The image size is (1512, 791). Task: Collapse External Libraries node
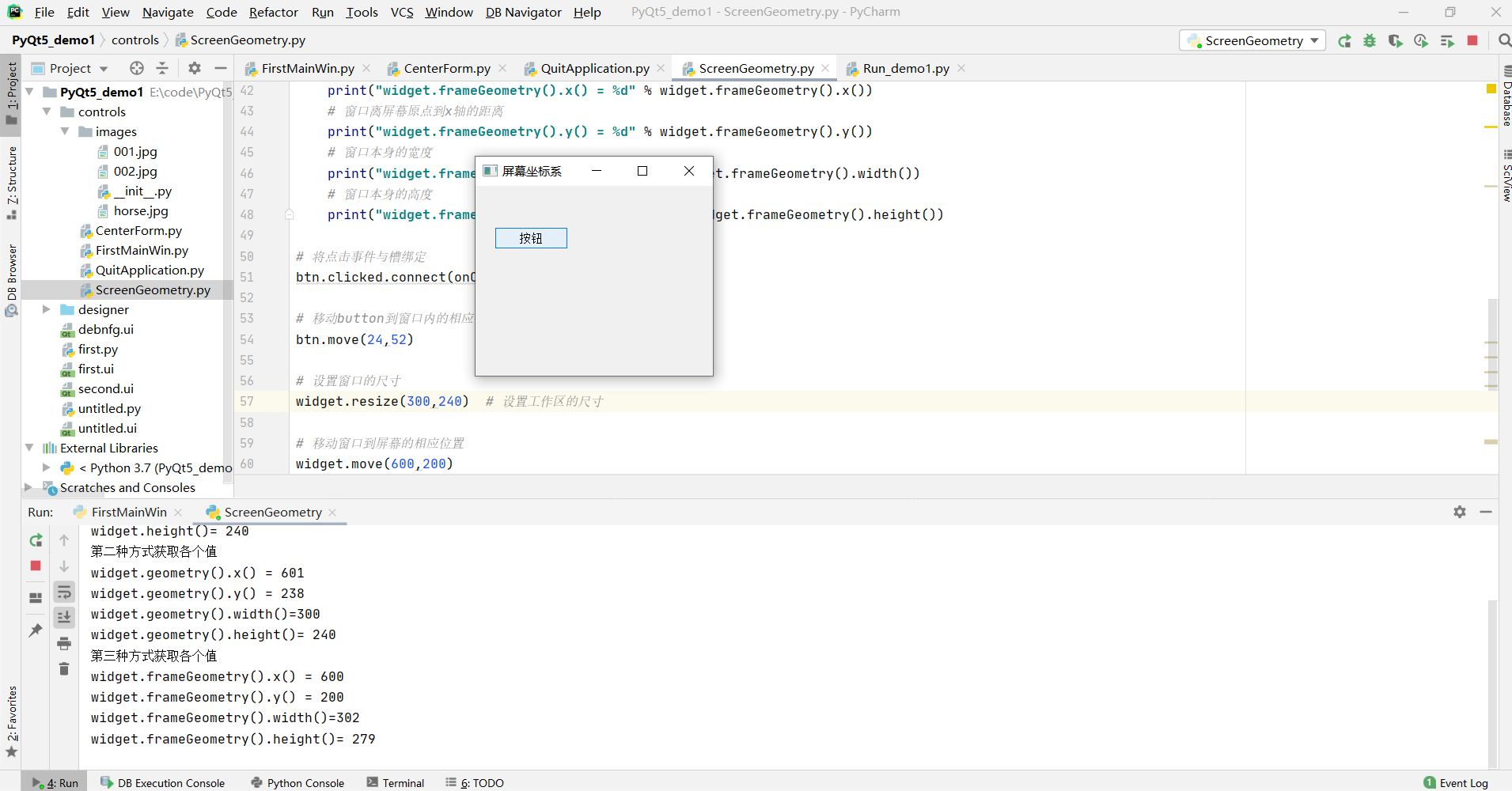point(30,448)
